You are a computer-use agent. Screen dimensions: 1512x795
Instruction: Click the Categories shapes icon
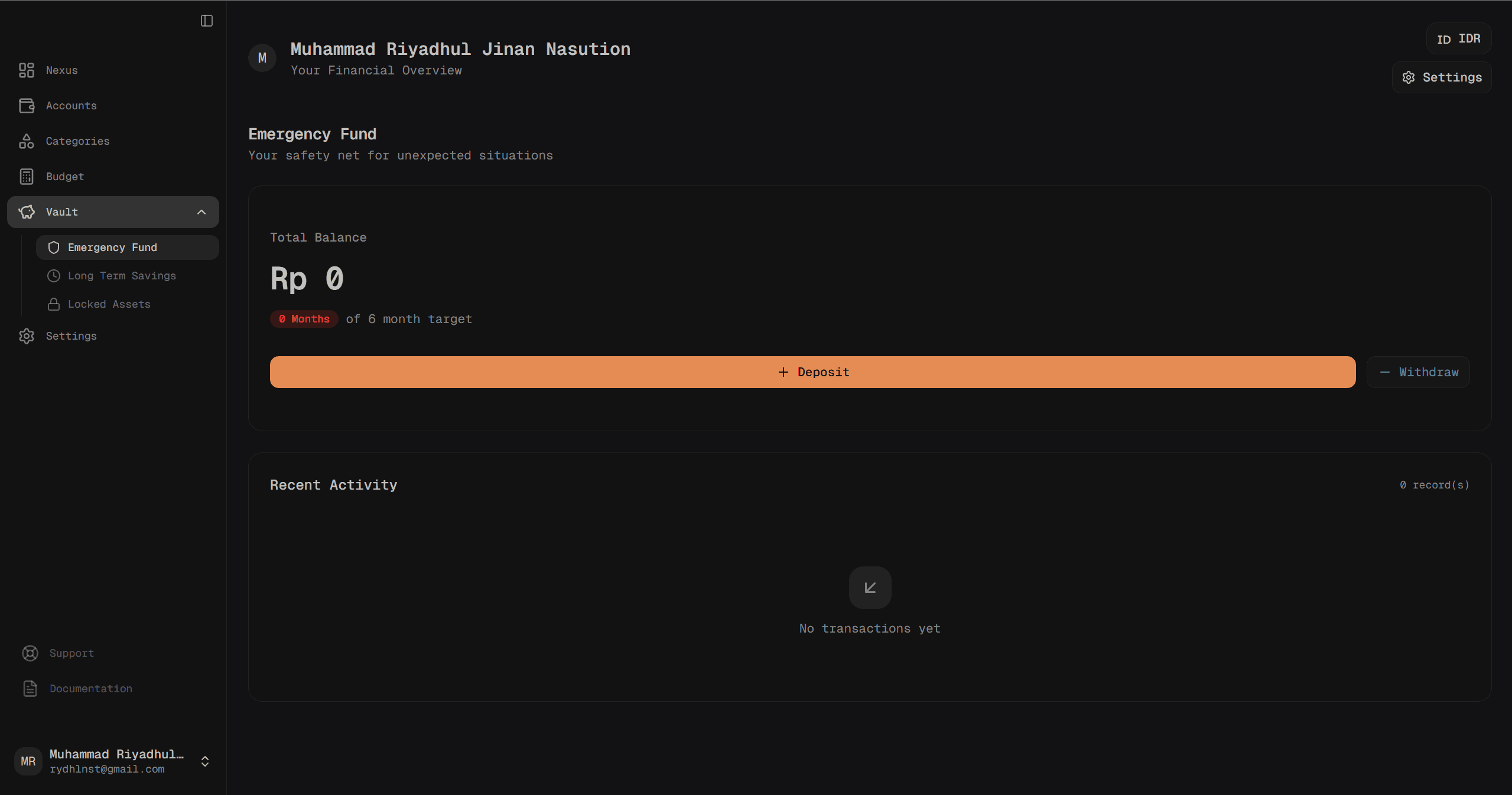(27, 141)
